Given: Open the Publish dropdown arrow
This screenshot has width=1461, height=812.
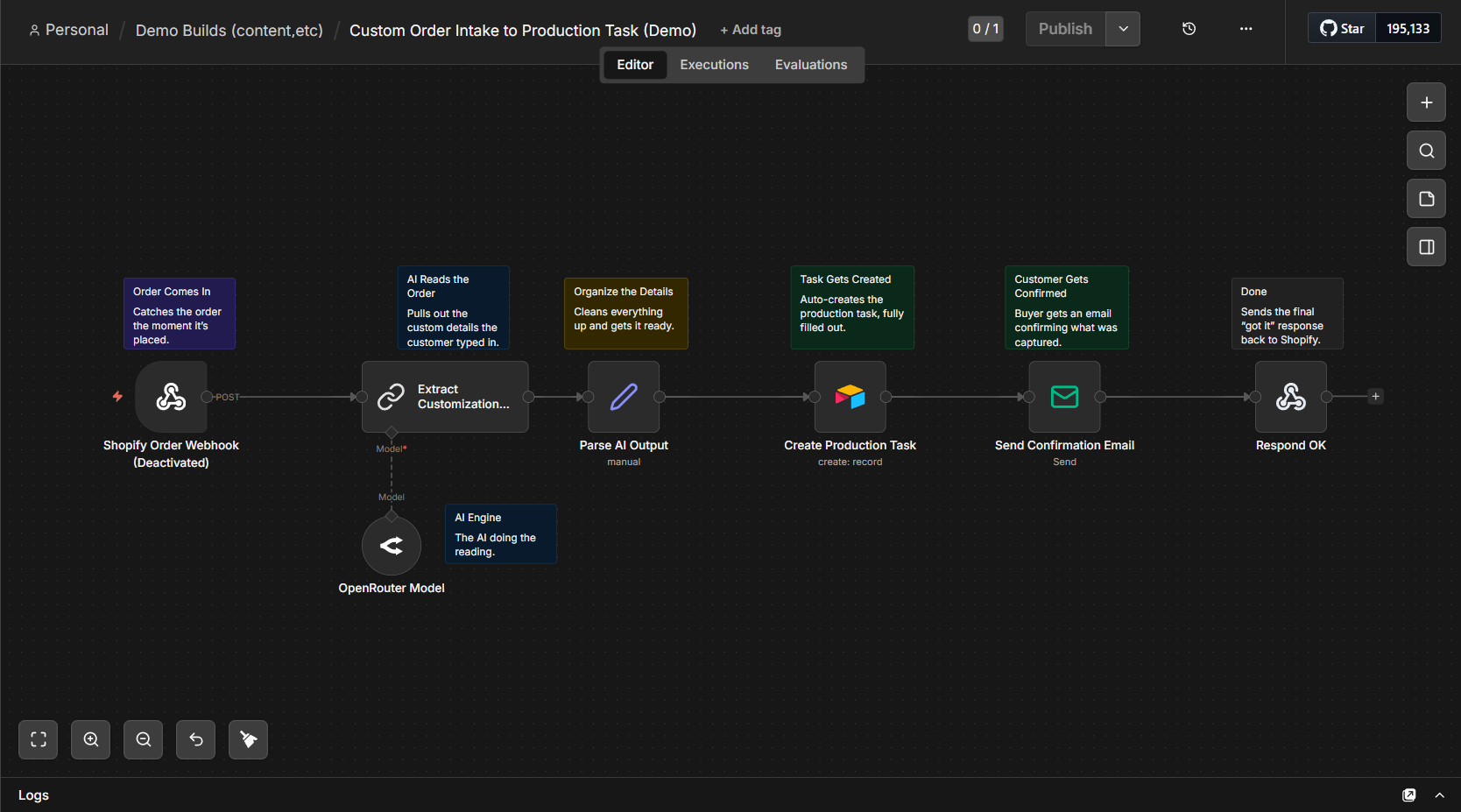Looking at the screenshot, I should pos(1123,29).
